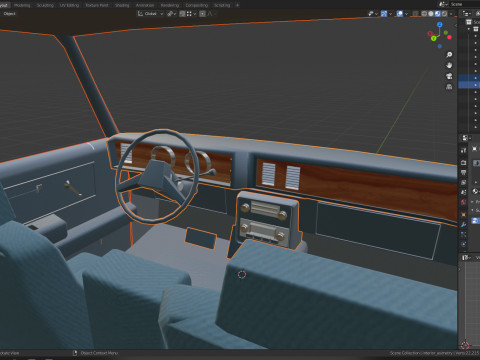Open proportional editing falloff dropdown

click(211, 14)
